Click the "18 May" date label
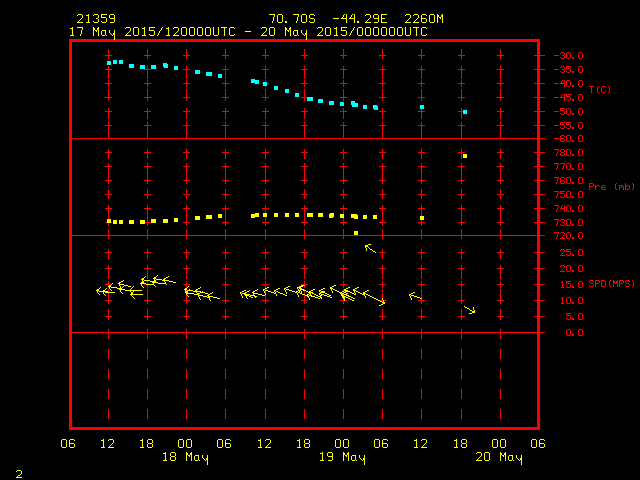The height and width of the screenshot is (480, 640). point(185,457)
